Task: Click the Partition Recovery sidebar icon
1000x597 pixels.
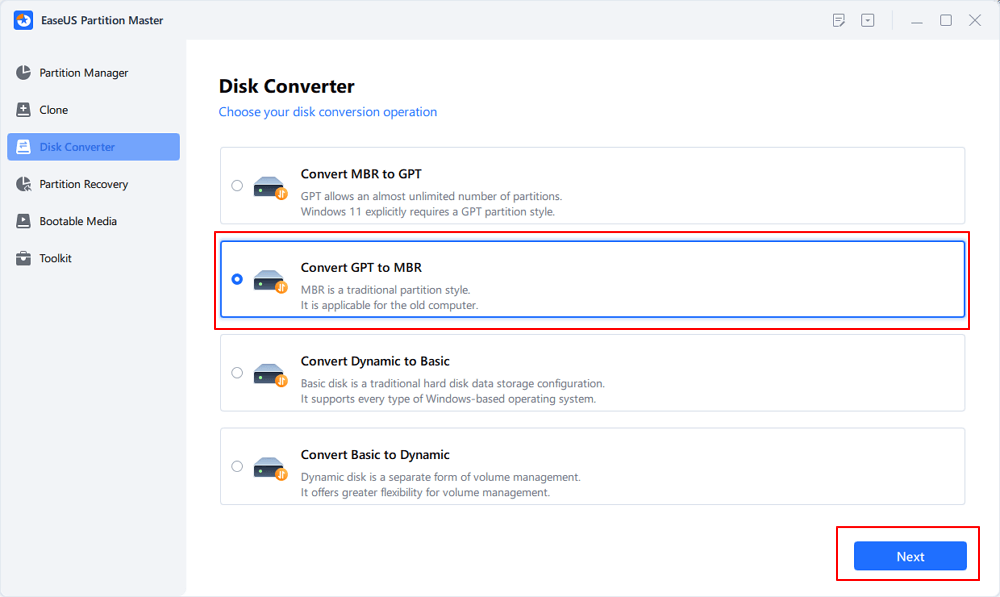Action: point(23,184)
